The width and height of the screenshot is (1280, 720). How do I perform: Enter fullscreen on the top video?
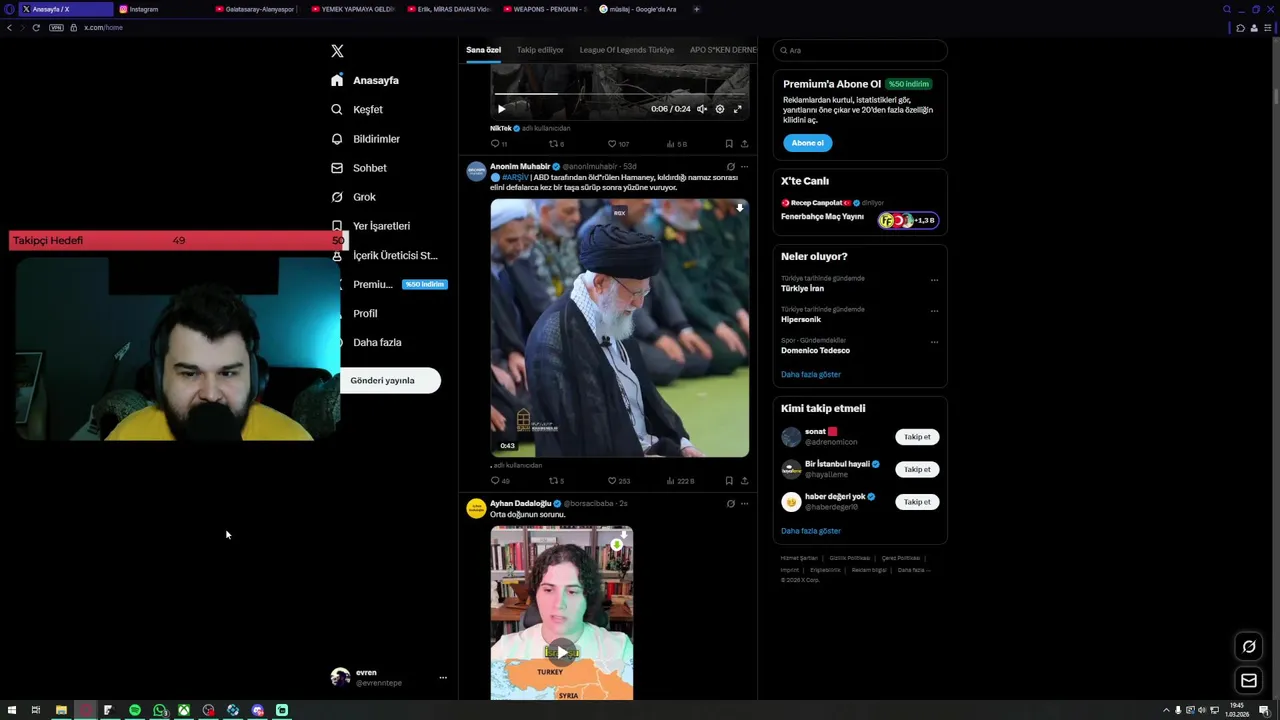click(738, 109)
